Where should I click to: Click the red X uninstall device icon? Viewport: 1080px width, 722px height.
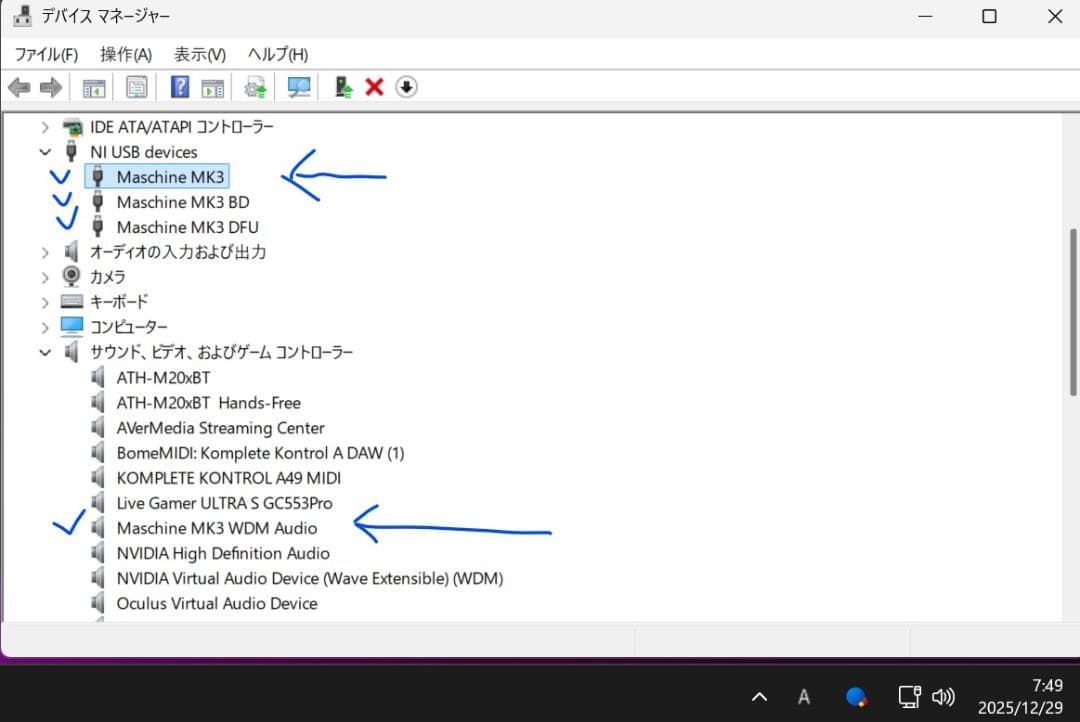click(x=375, y=88)
